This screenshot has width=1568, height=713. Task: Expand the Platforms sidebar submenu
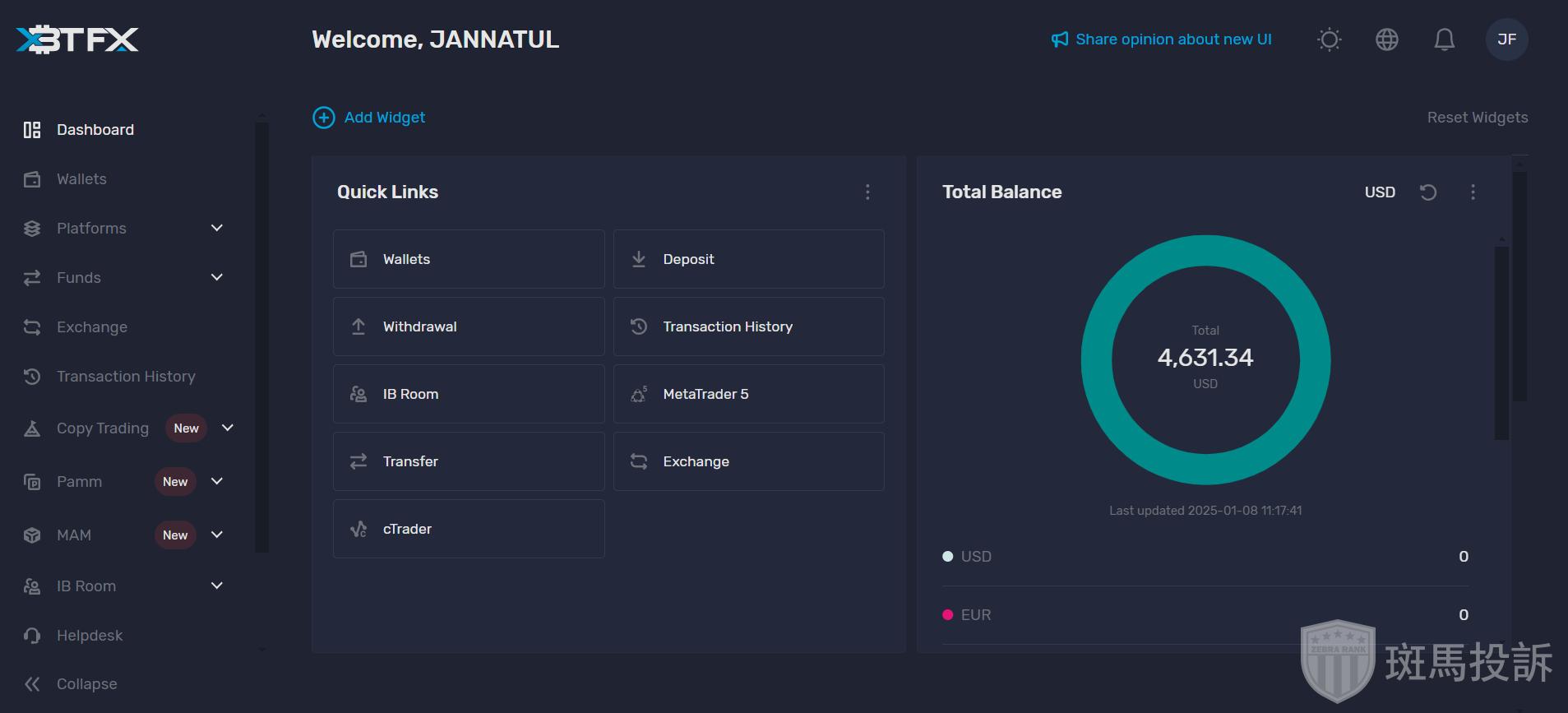coord(217,228)
